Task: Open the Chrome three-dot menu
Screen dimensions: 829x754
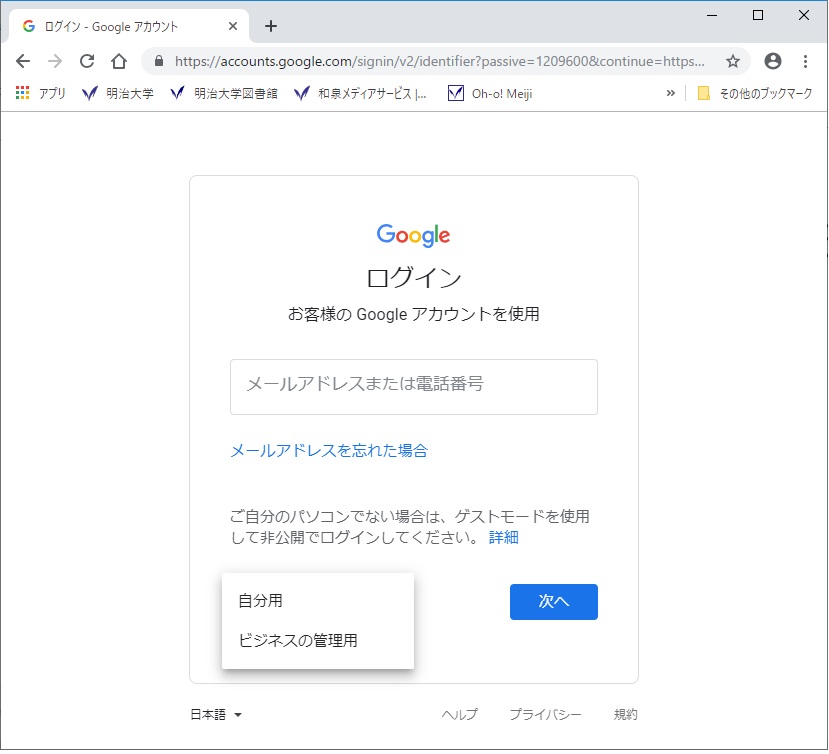Action: pos(805,61)
